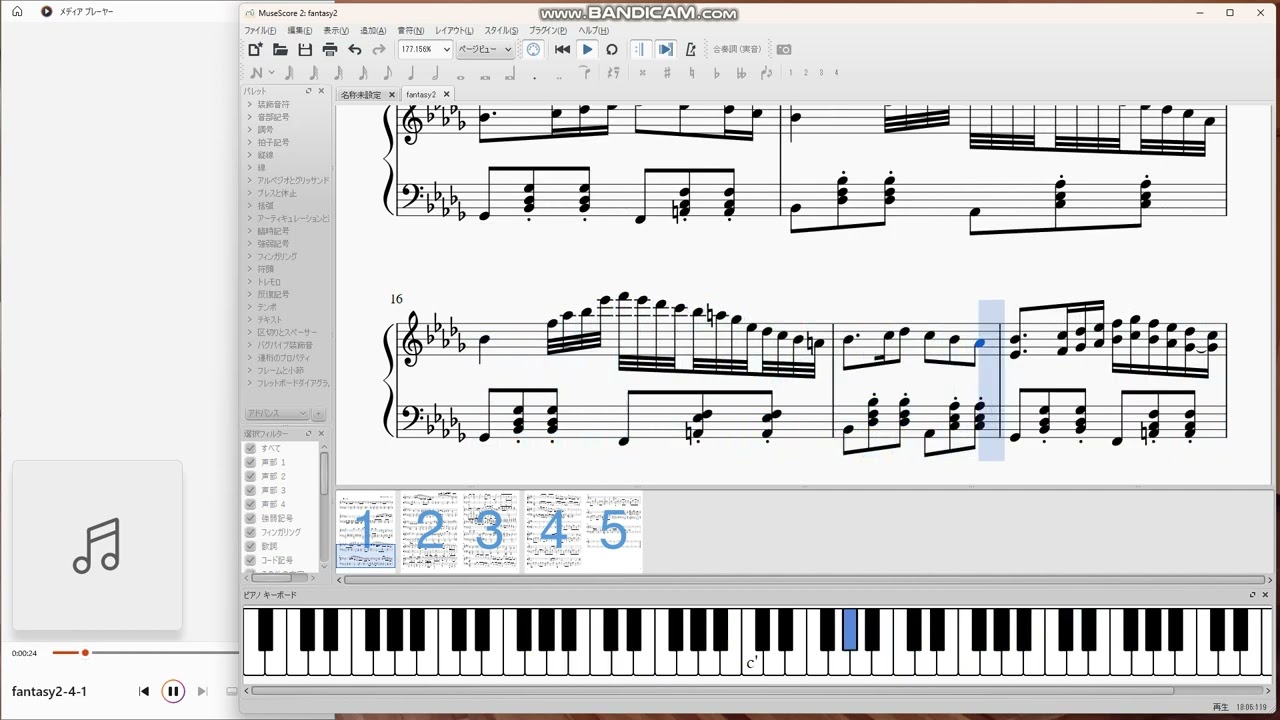Select half note duration
Screen dimensions: 1280x720
tap(436, 73)
